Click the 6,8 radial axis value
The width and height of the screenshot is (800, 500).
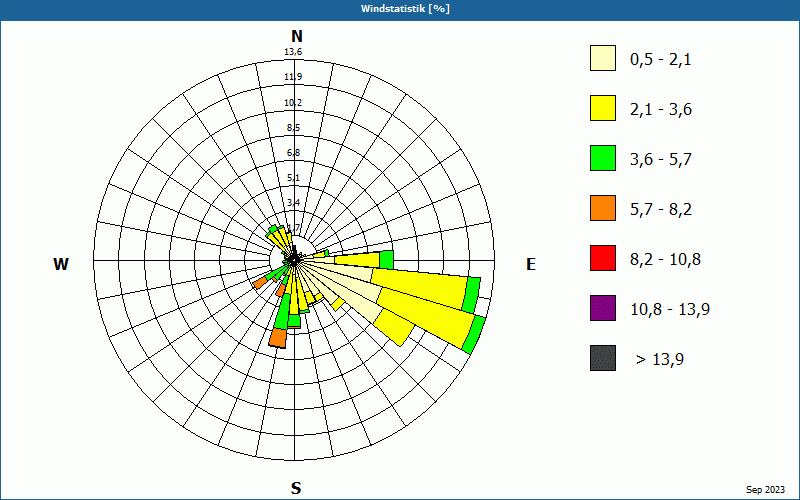[x=293, y=153]
